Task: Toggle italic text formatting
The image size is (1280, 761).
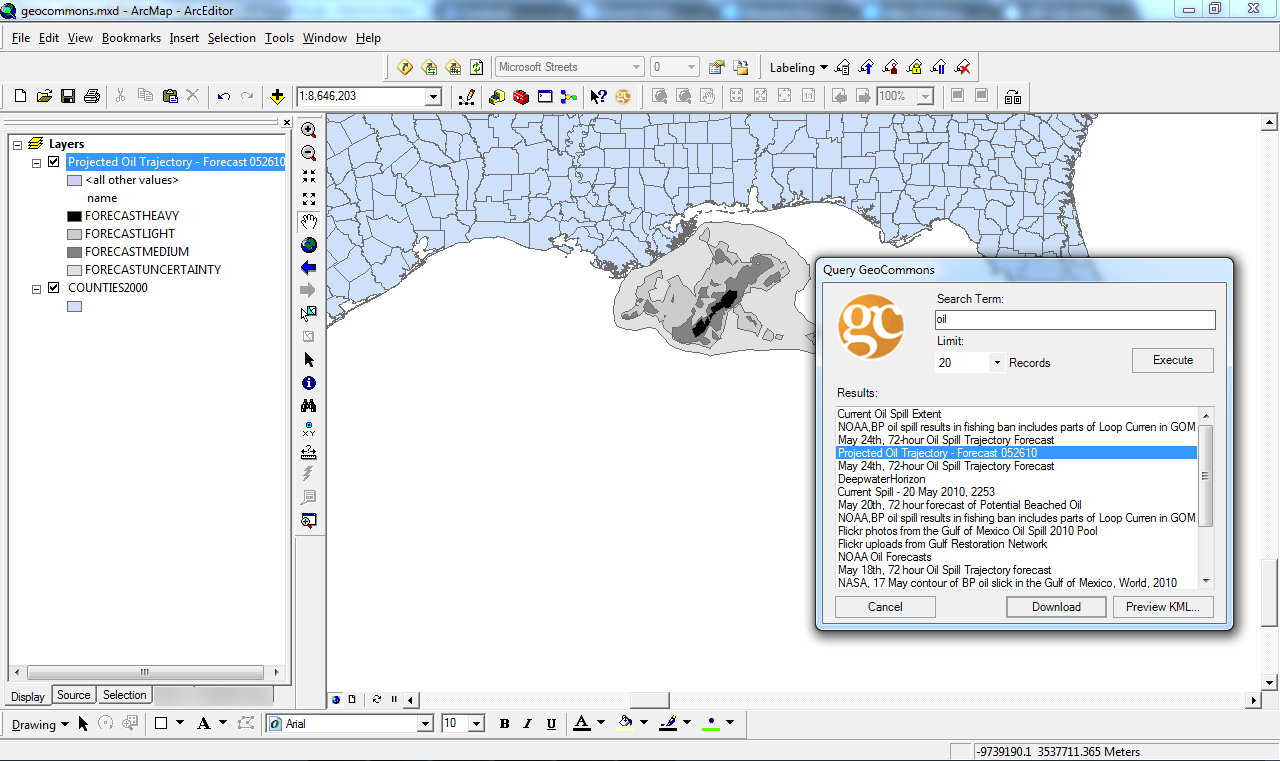Action: tap(527, 724)
